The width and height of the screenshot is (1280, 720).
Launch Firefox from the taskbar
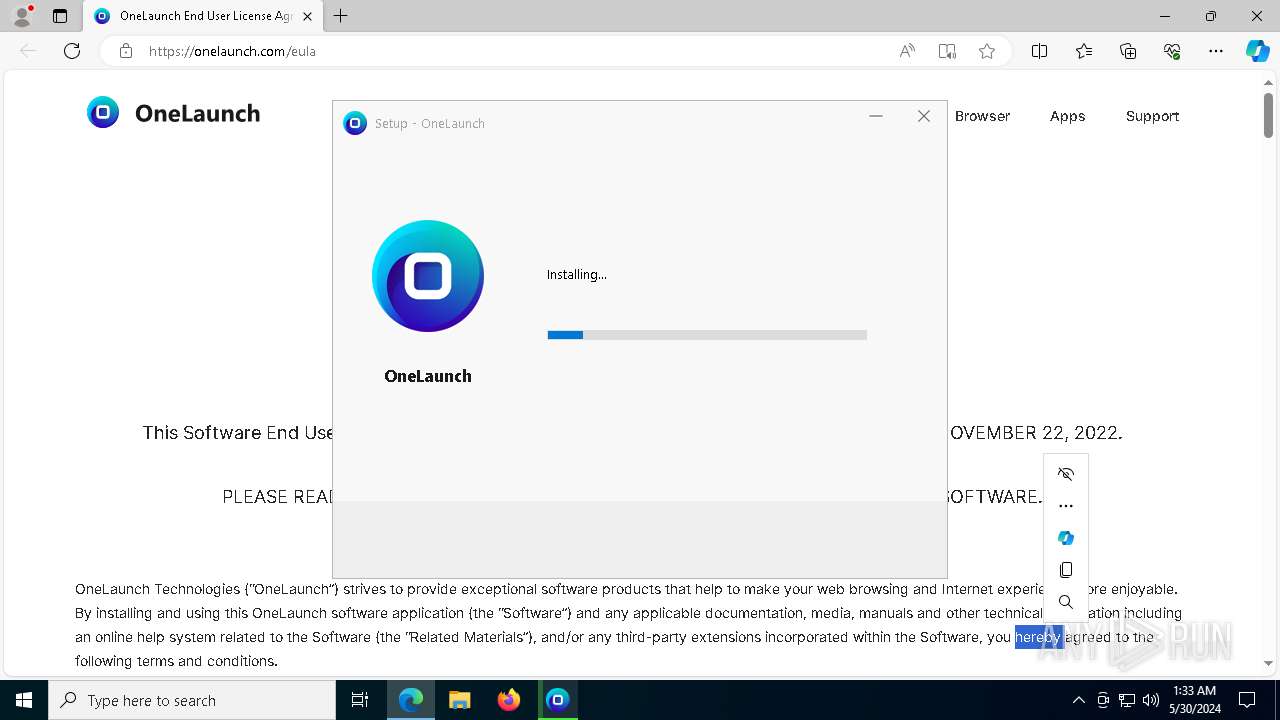point(509,700)
